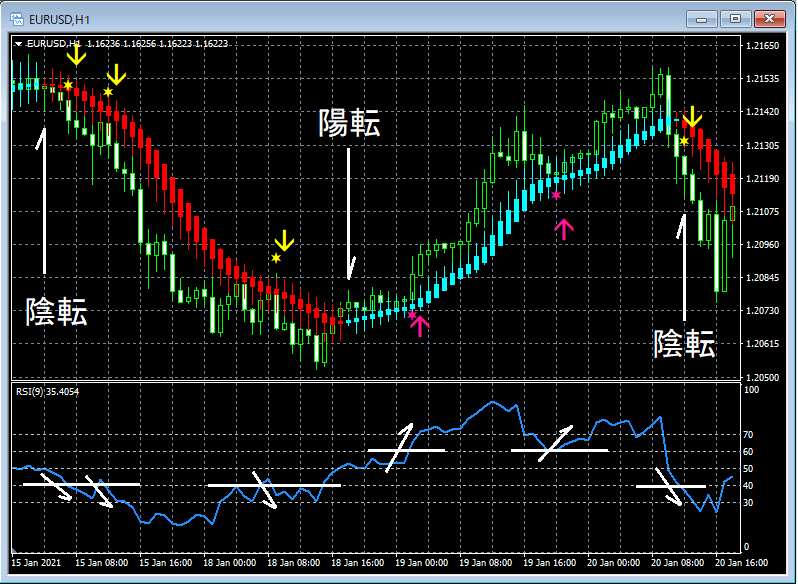
Task: Click the EURUSD,H1 title bar text
Action: (60, 20)
